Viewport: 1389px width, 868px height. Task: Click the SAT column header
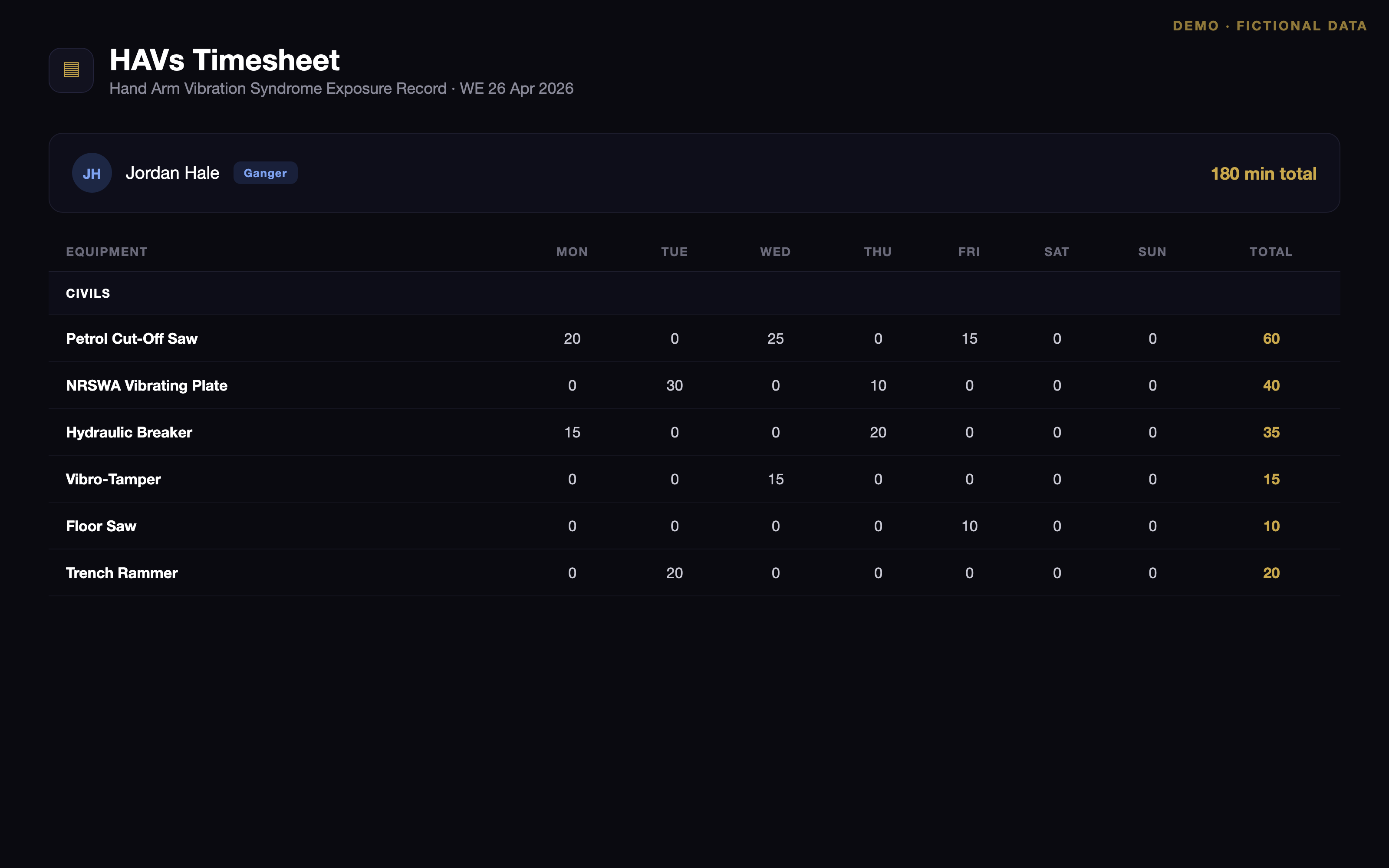1057,251
